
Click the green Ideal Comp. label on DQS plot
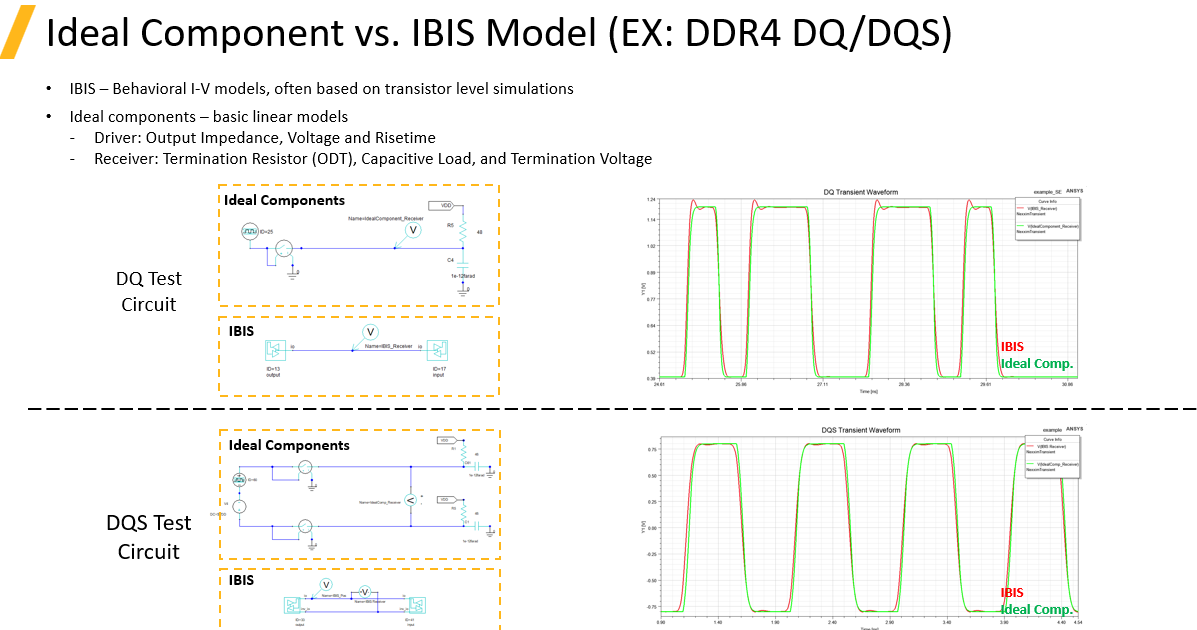pyautogui.click(x=1036, y=609)
